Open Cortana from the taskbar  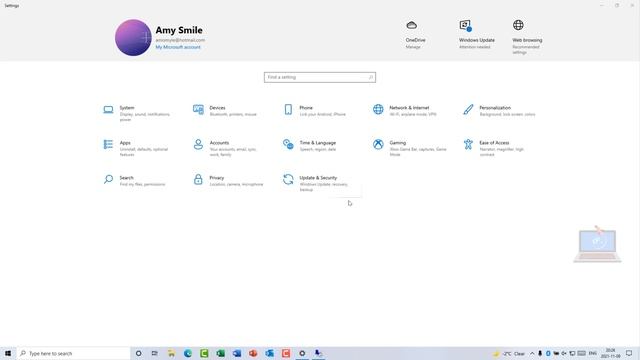(x=138, y=353)
